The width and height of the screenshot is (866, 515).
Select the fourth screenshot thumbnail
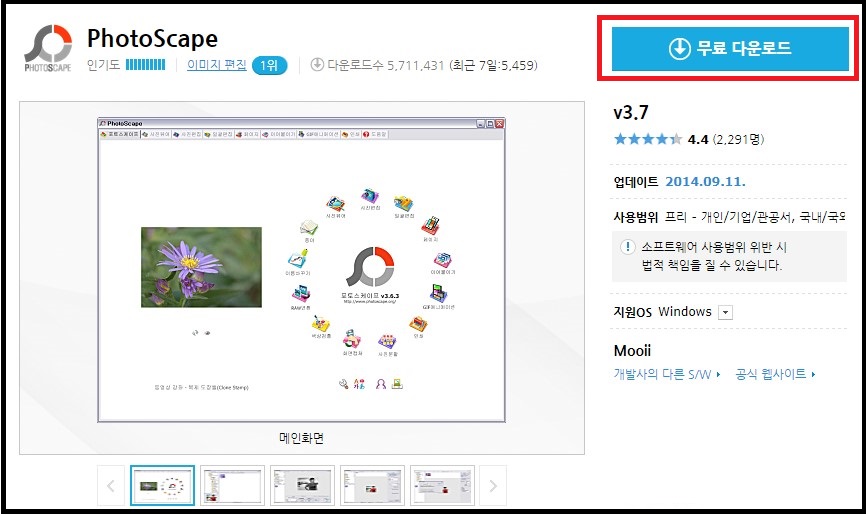click(373, 486)
